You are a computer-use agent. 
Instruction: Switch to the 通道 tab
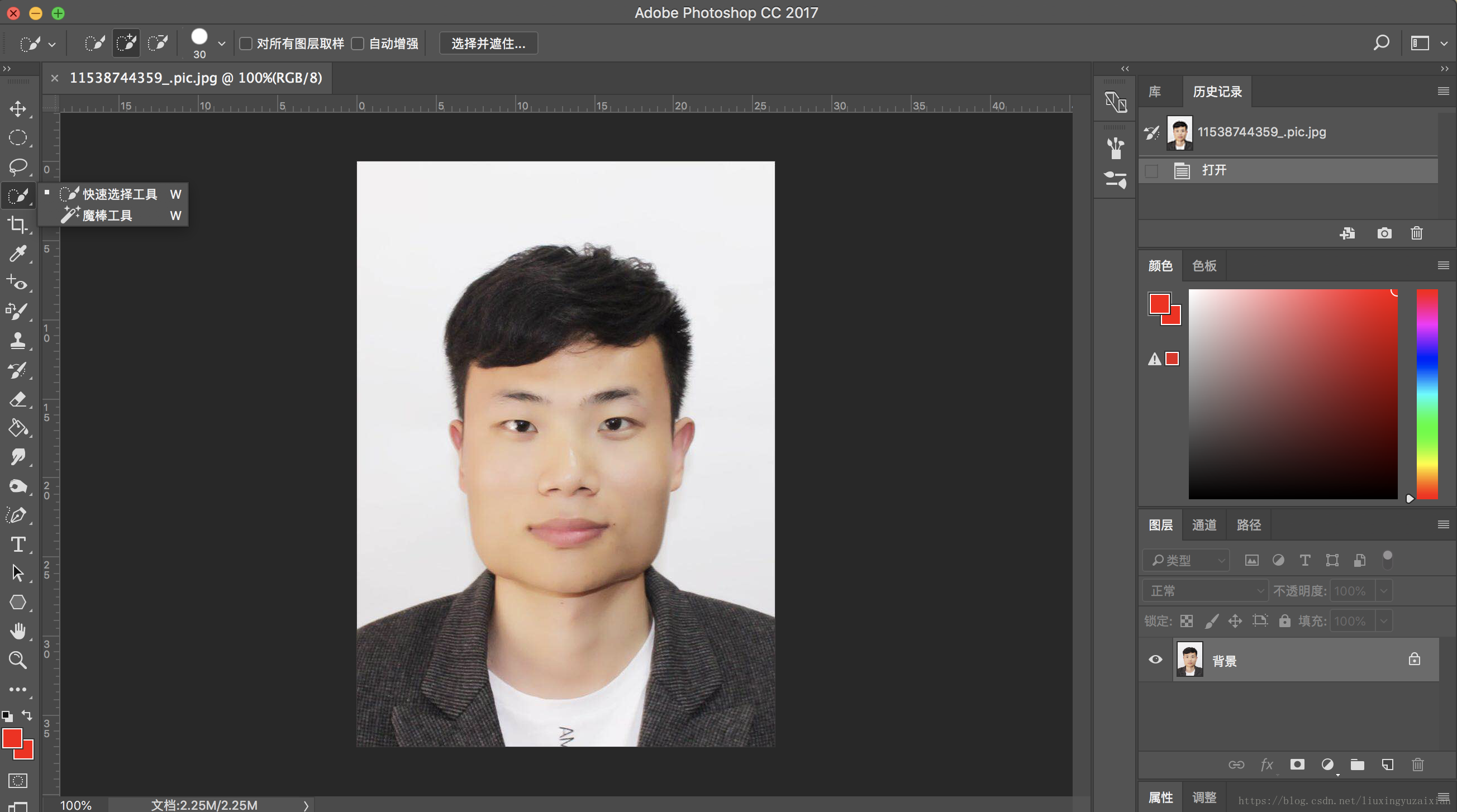coord(1203,525)
